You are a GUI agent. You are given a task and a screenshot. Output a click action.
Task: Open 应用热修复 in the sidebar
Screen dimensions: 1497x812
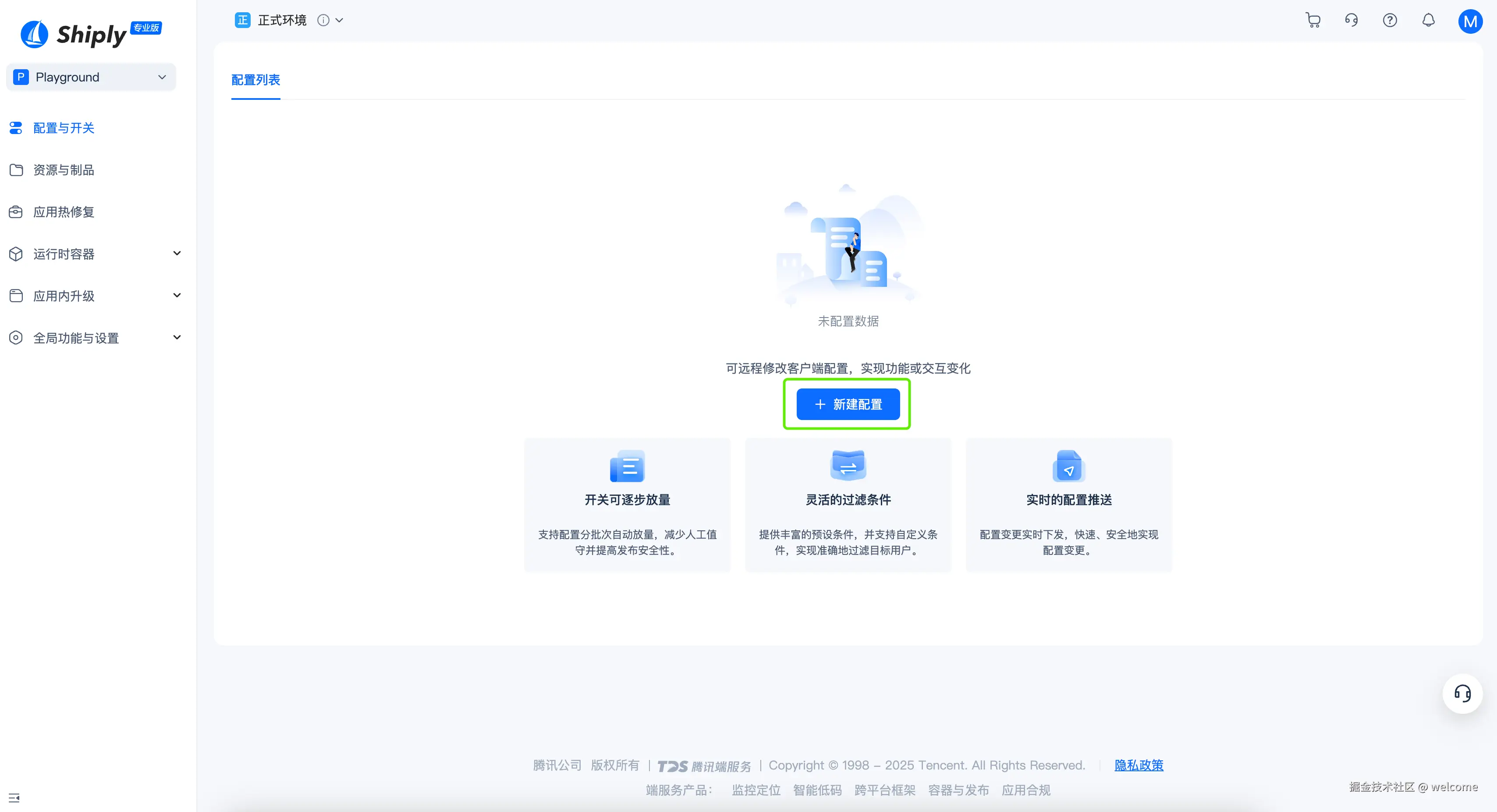[64, 212]
